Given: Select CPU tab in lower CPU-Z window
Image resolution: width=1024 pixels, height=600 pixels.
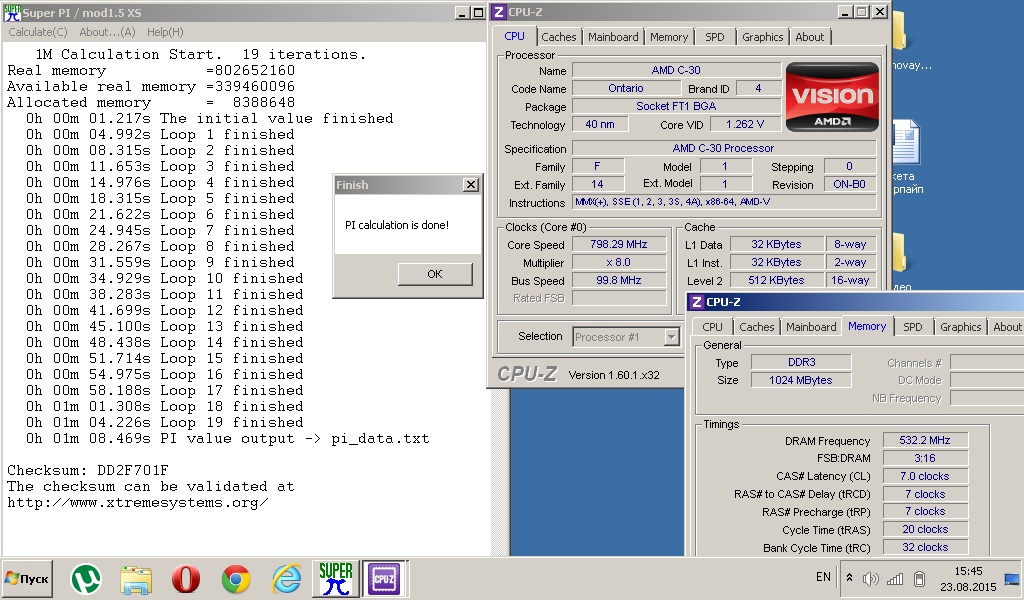Looking at the screenshot, I should pos(712,326).
